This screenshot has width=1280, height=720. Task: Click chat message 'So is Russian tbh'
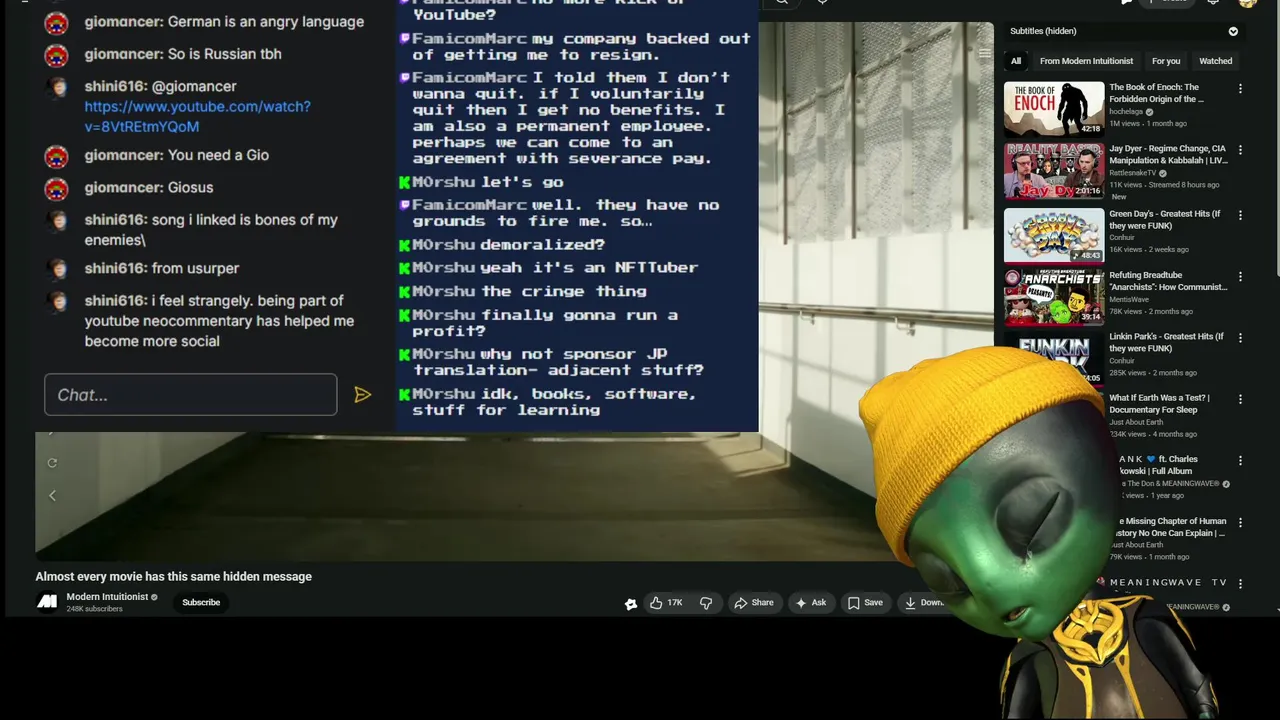[x=225, y=54]
